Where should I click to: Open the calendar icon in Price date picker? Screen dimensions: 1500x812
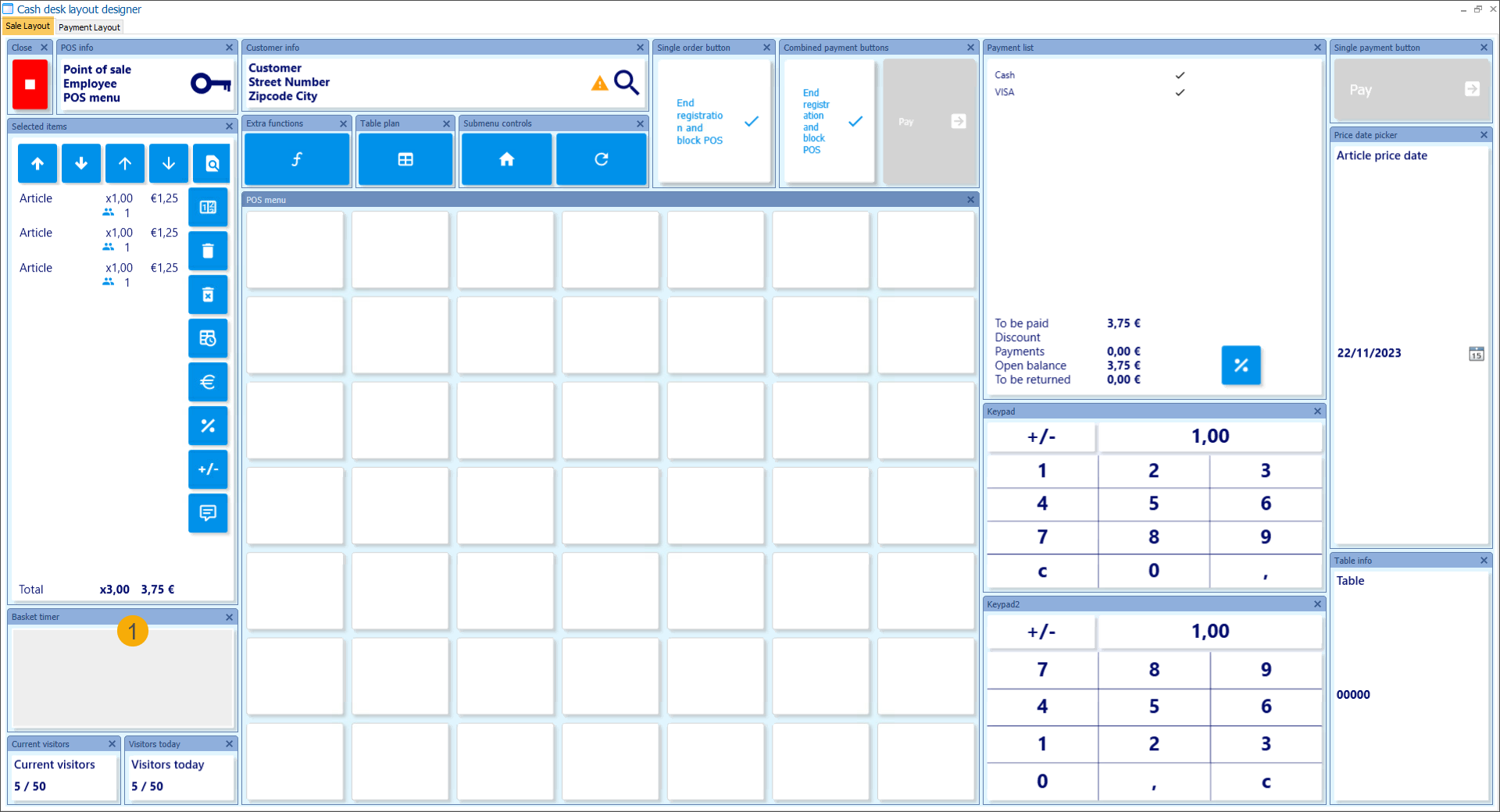pyautogui.click(x=1475, y=354)
